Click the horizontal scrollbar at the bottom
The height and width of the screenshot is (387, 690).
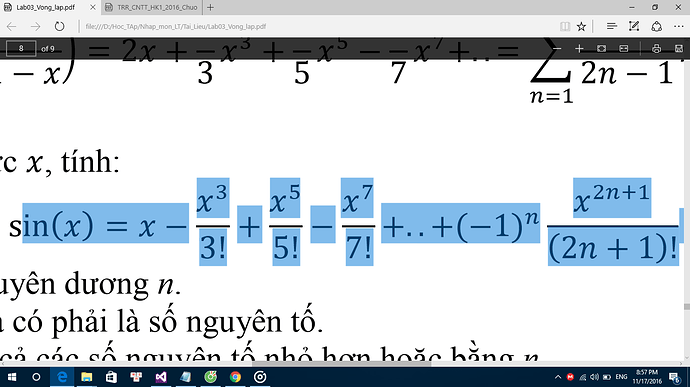point(341,364)
